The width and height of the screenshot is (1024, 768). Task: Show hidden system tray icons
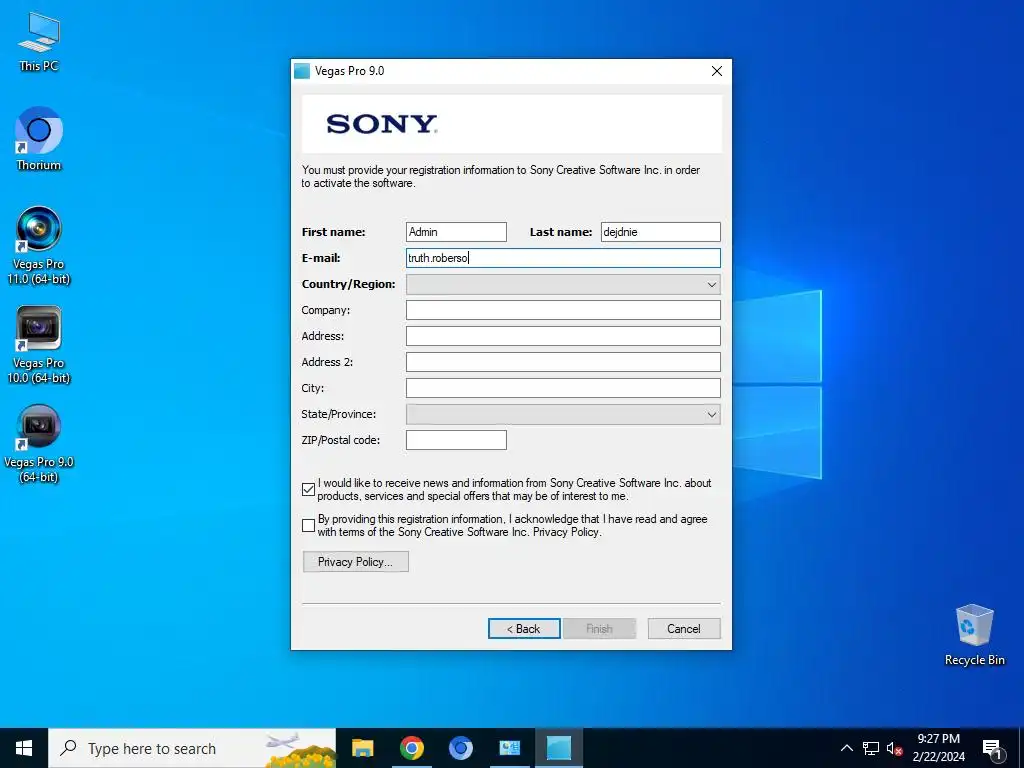846,748
